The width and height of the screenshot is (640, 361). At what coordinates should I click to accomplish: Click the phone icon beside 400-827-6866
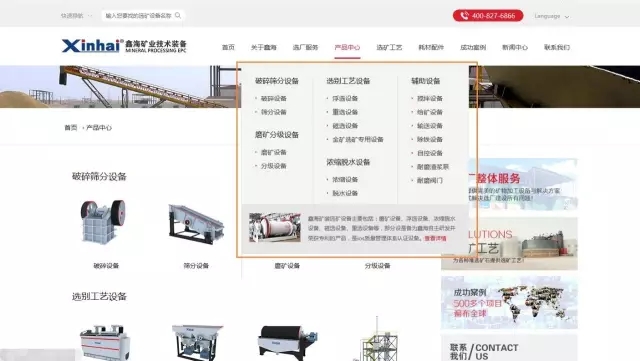tap(464, 16)
